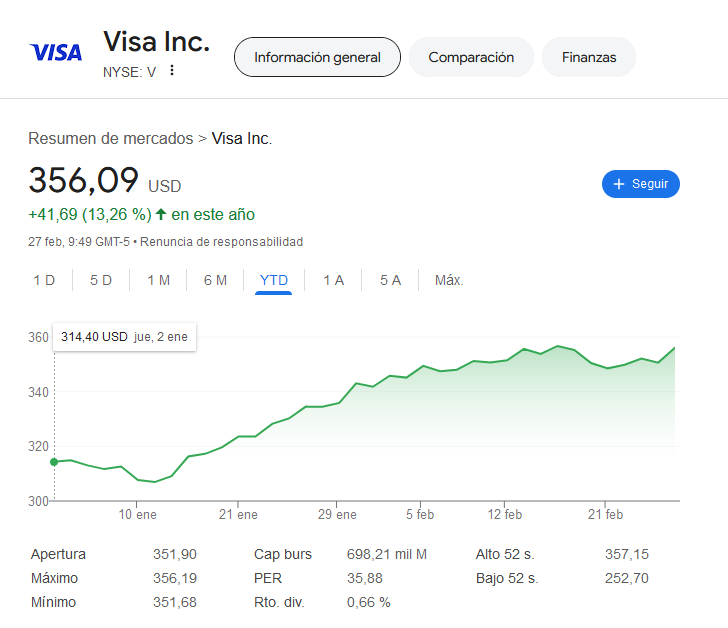The height and width of the screenshot is (628, 728).
Task: Select the 1 M time range
Action: click(x=158, y=280)
